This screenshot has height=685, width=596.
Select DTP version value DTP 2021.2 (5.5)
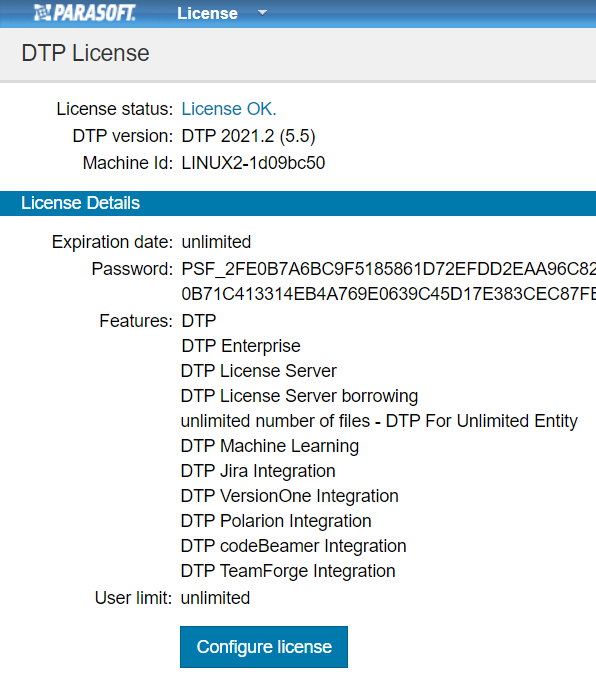[248, 136]
